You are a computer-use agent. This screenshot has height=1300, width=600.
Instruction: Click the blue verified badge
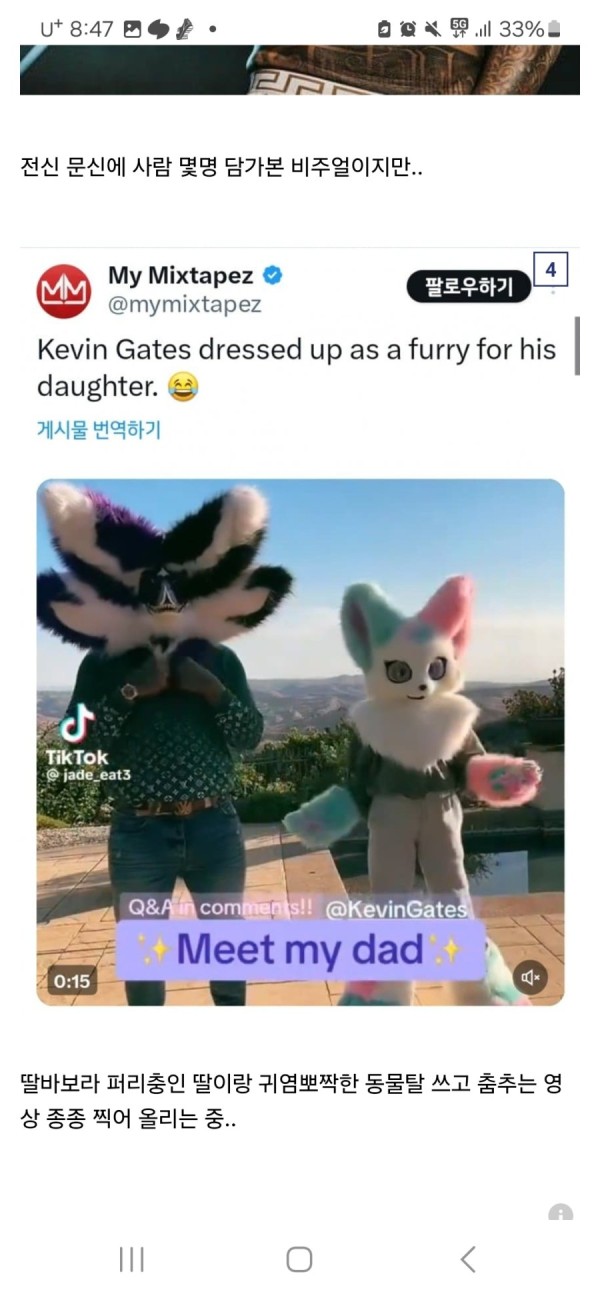coord(271,275)
